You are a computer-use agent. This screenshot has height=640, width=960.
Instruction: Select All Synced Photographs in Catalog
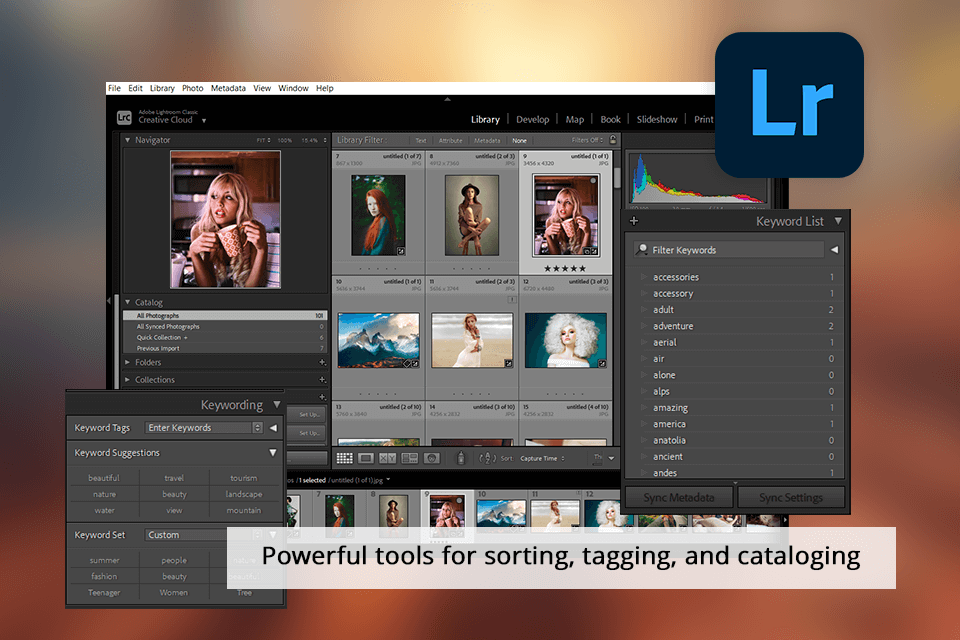click(225, 326)
